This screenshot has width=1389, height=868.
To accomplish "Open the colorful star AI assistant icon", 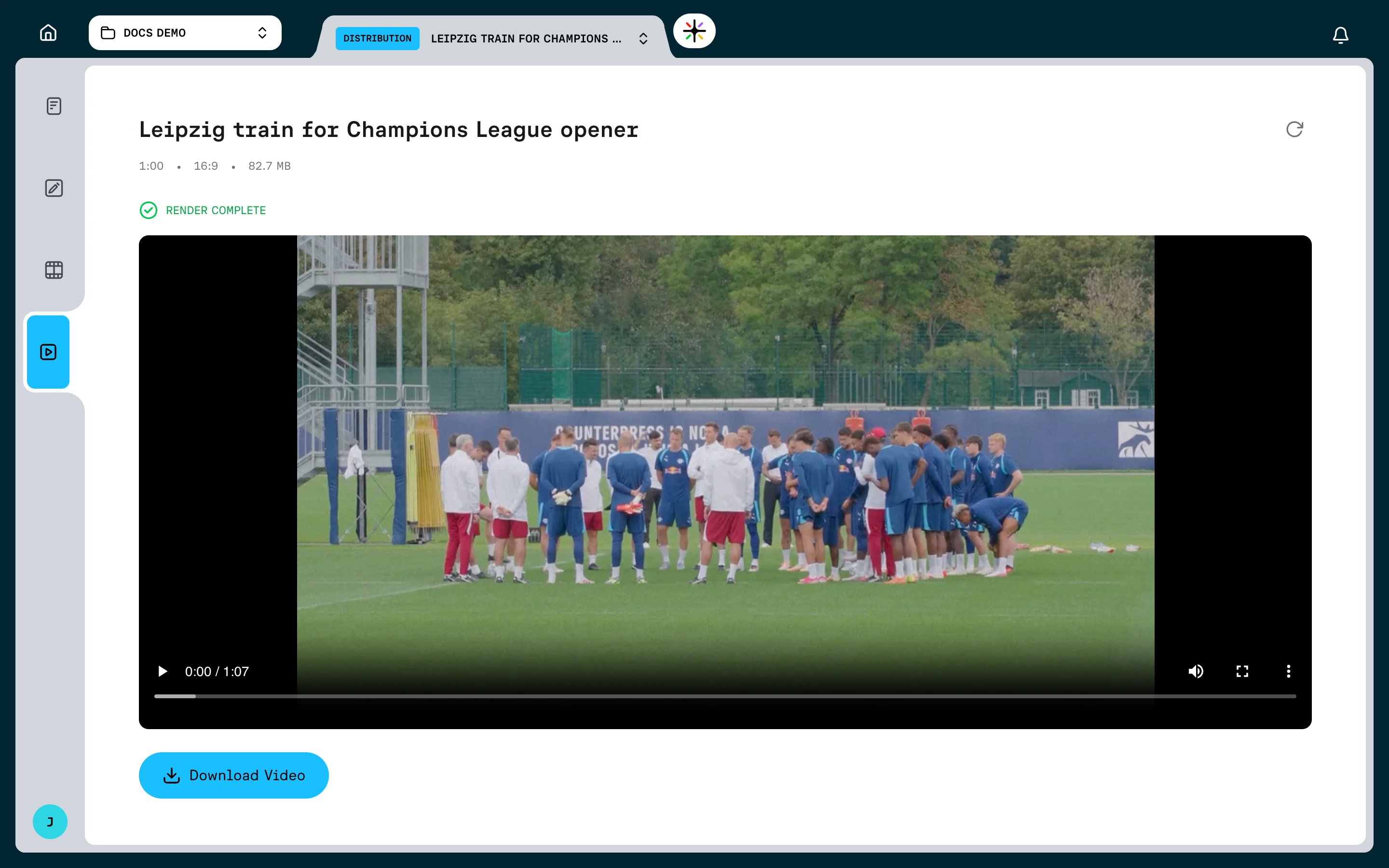I will coord(694,31).
